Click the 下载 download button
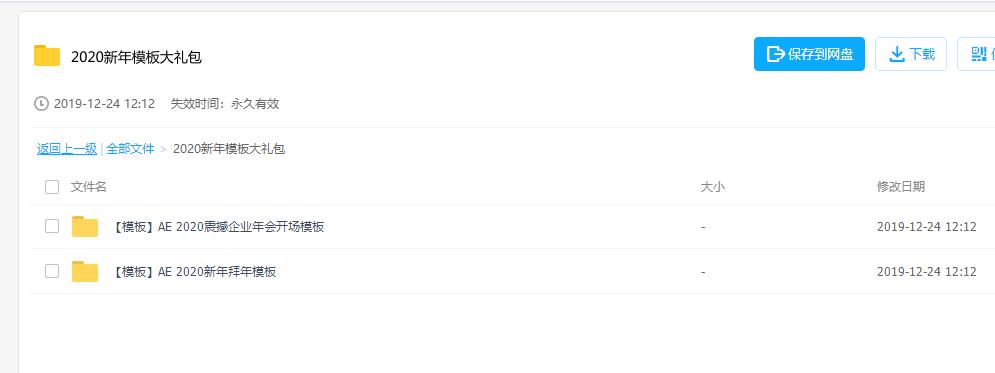 911,54
